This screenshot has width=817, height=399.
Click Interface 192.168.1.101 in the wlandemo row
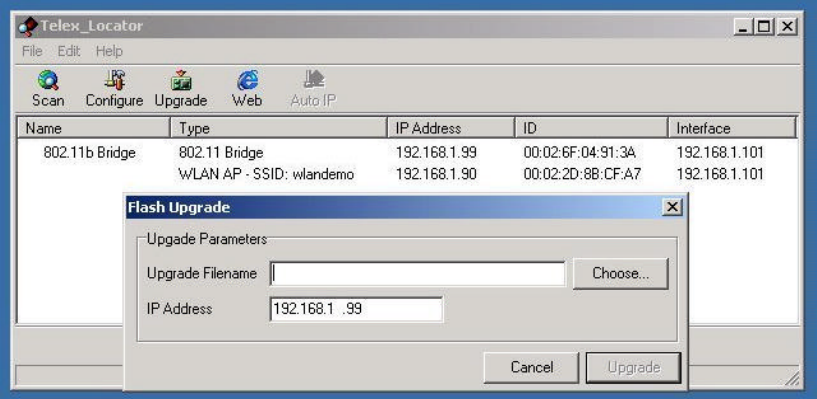tap(720, 174)
